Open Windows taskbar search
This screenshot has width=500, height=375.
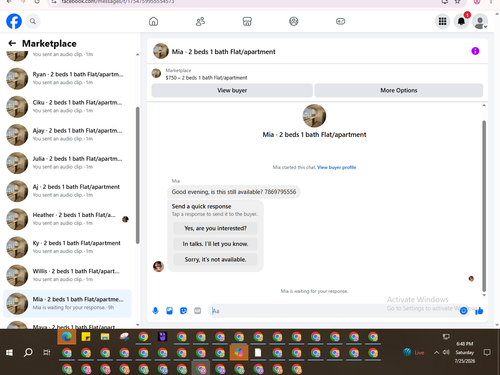pyautogui.click(x=28, y=352)
